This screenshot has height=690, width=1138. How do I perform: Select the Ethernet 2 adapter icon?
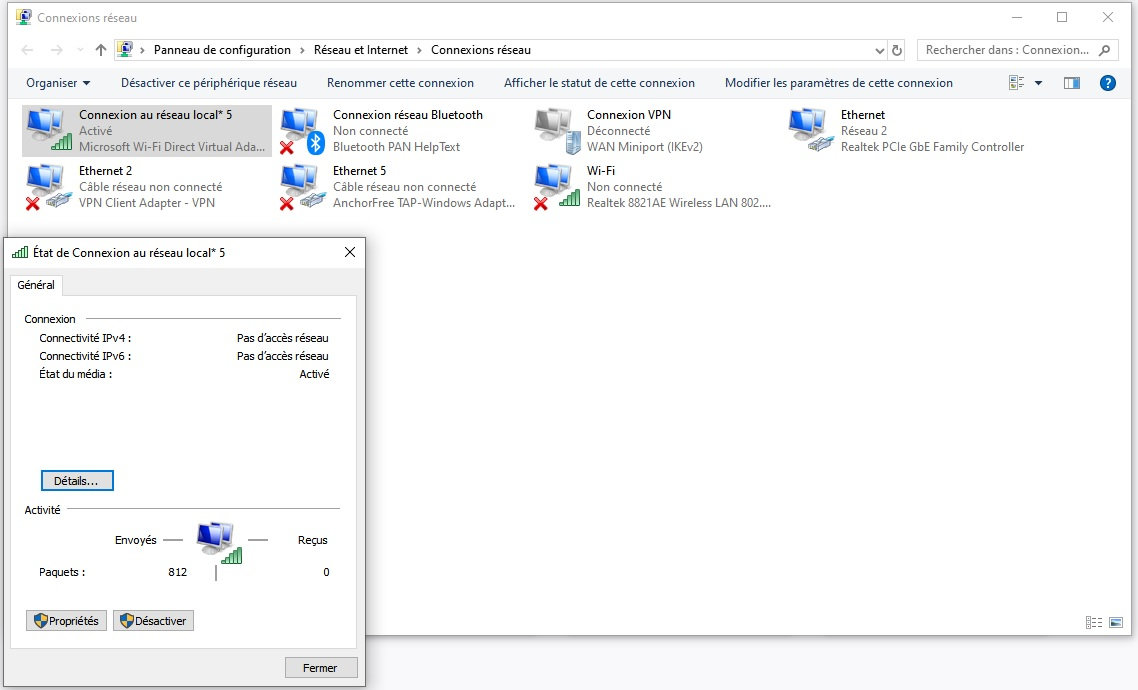(x=48, y=186)
